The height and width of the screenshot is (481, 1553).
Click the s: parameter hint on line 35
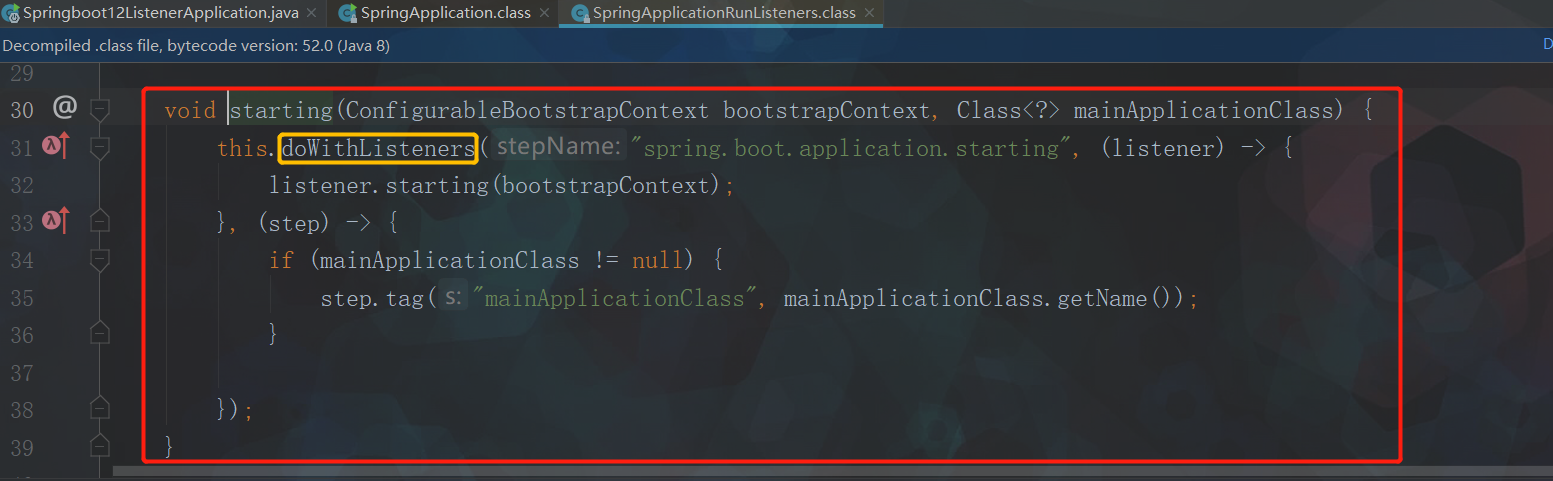pyautogui.click(x=453, y=298)
